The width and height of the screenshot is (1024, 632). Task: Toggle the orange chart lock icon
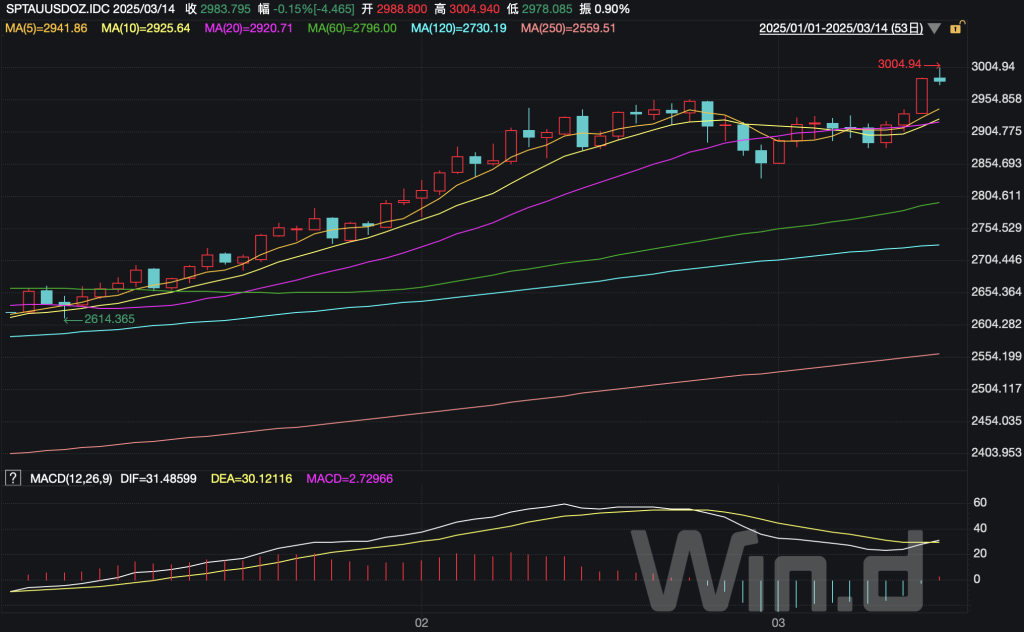(955, 28)
